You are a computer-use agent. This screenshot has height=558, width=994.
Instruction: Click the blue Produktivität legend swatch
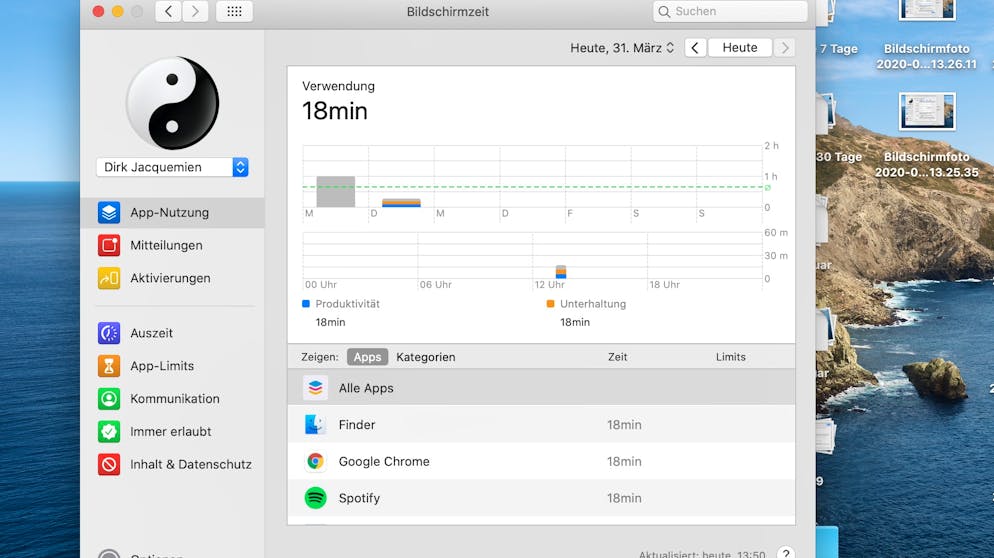pos(306,304)
